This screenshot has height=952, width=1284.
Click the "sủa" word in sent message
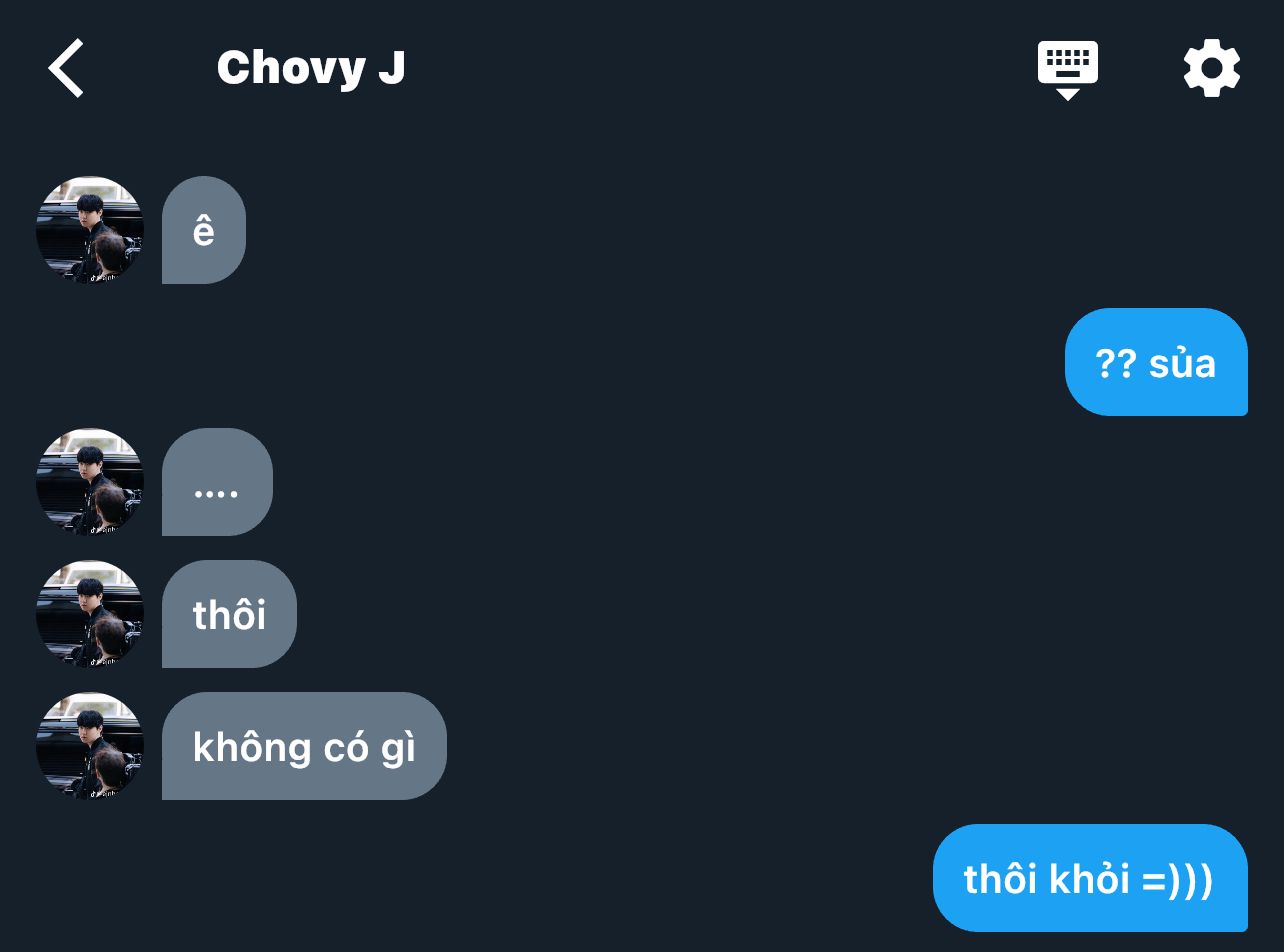click(1182, 362)
